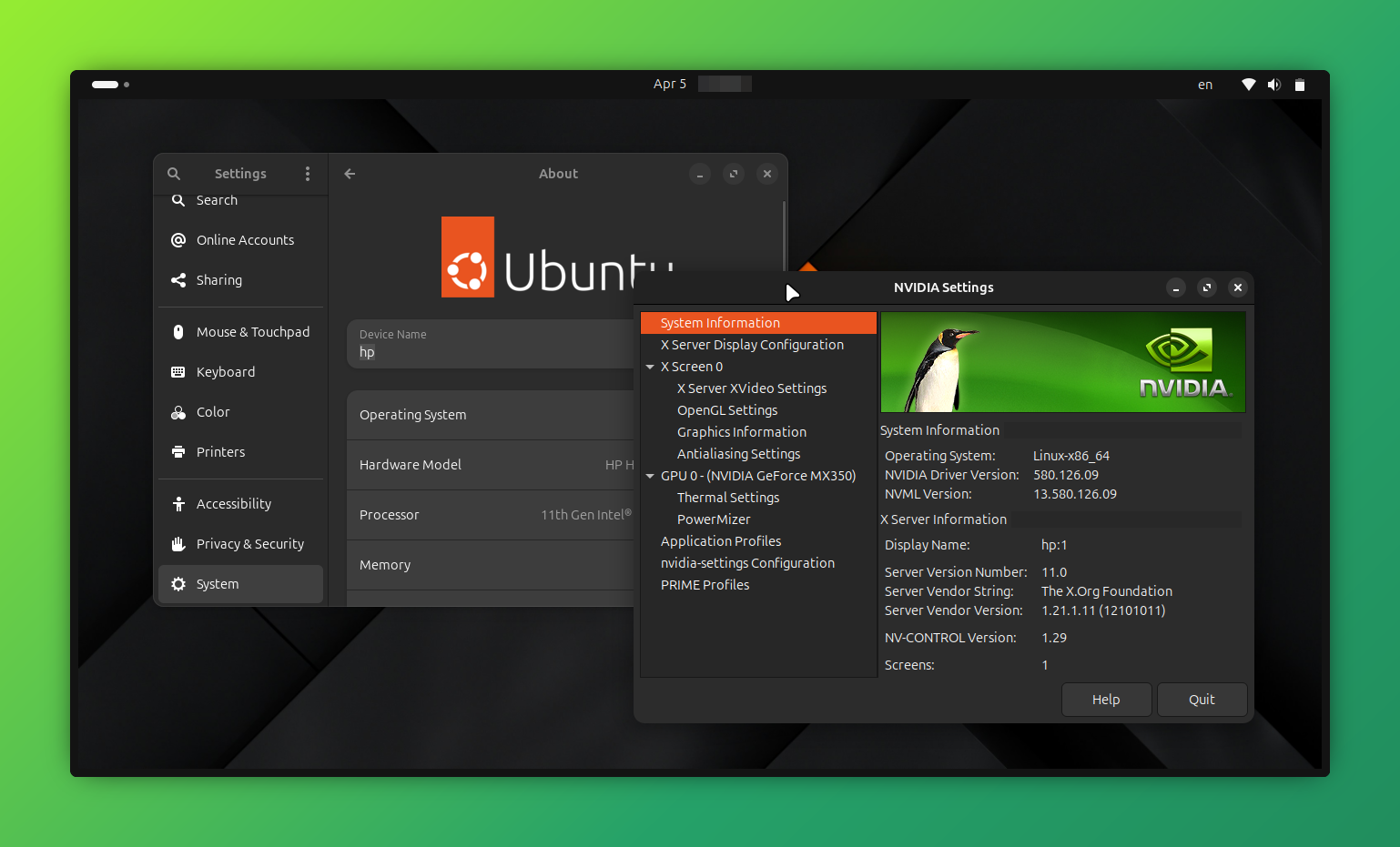1400x847 pixels.
Task: Click the Online Accounts icon
Action: coord(178,239)
